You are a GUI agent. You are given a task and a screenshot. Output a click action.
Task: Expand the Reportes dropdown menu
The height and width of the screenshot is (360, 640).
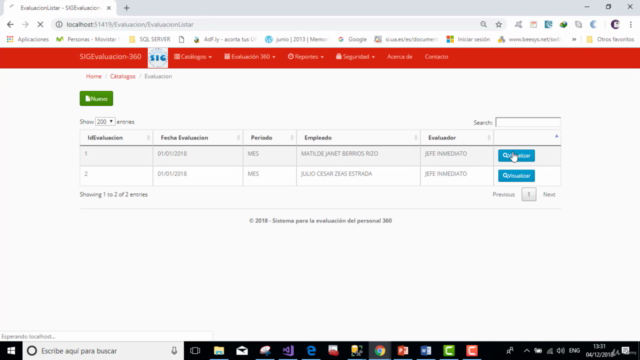point(306,57)
